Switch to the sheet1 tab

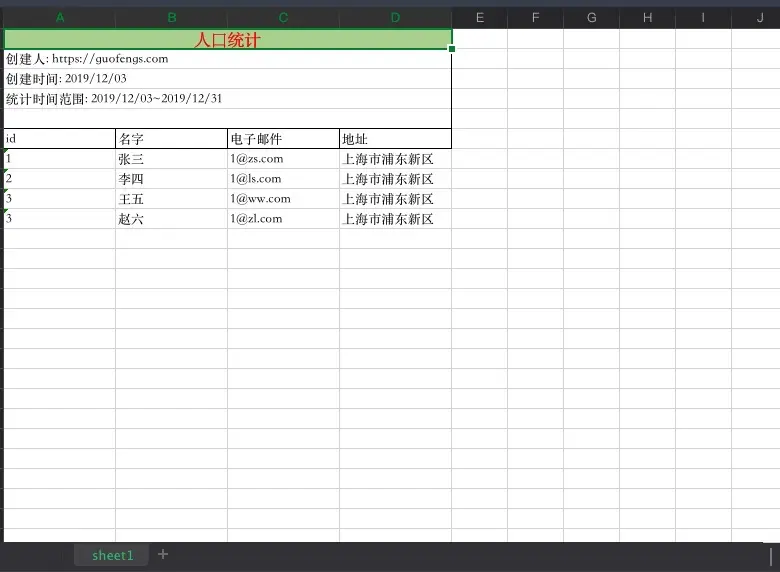point(112,555)
